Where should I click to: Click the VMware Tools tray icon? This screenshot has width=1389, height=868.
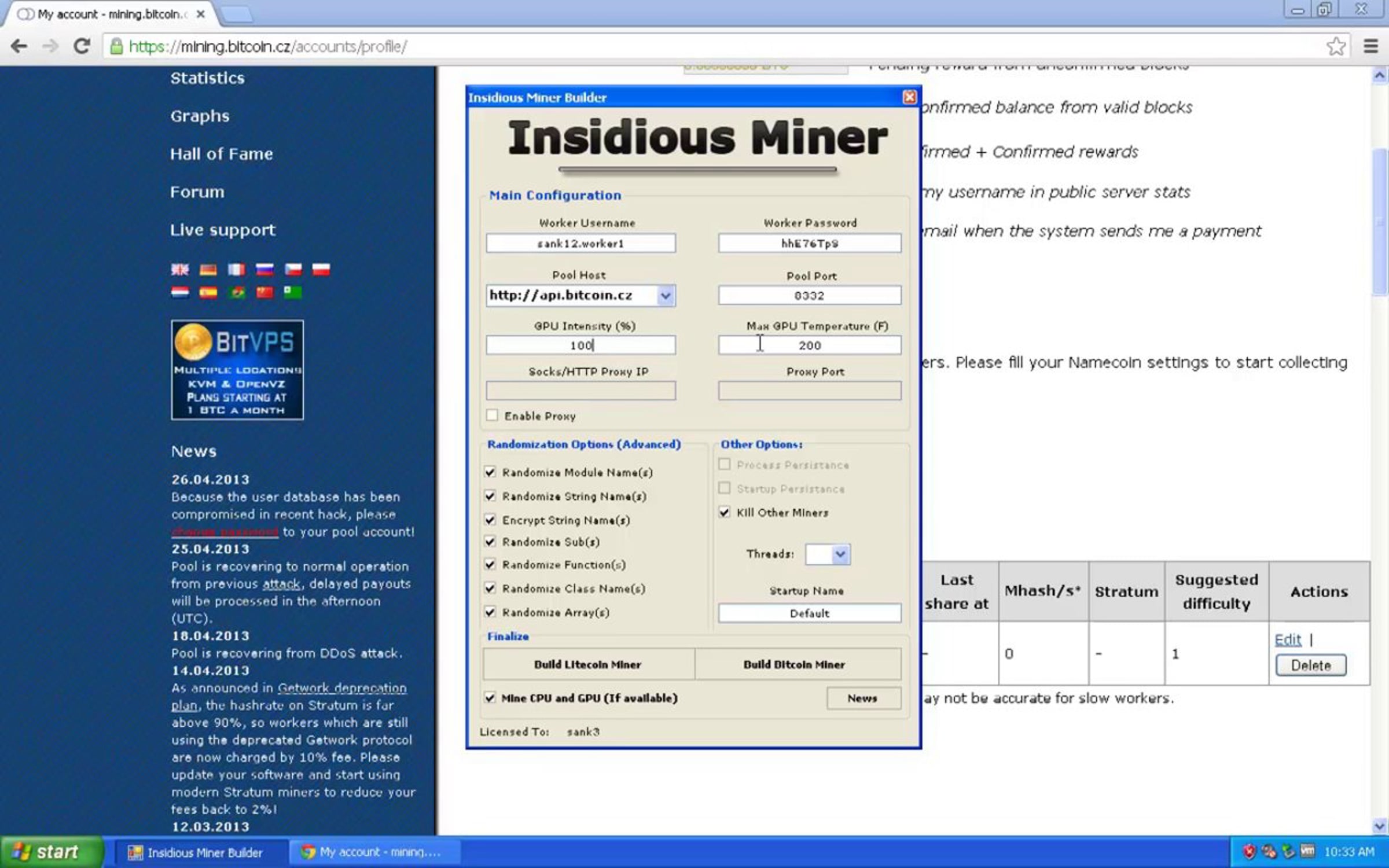point(1307,851)
